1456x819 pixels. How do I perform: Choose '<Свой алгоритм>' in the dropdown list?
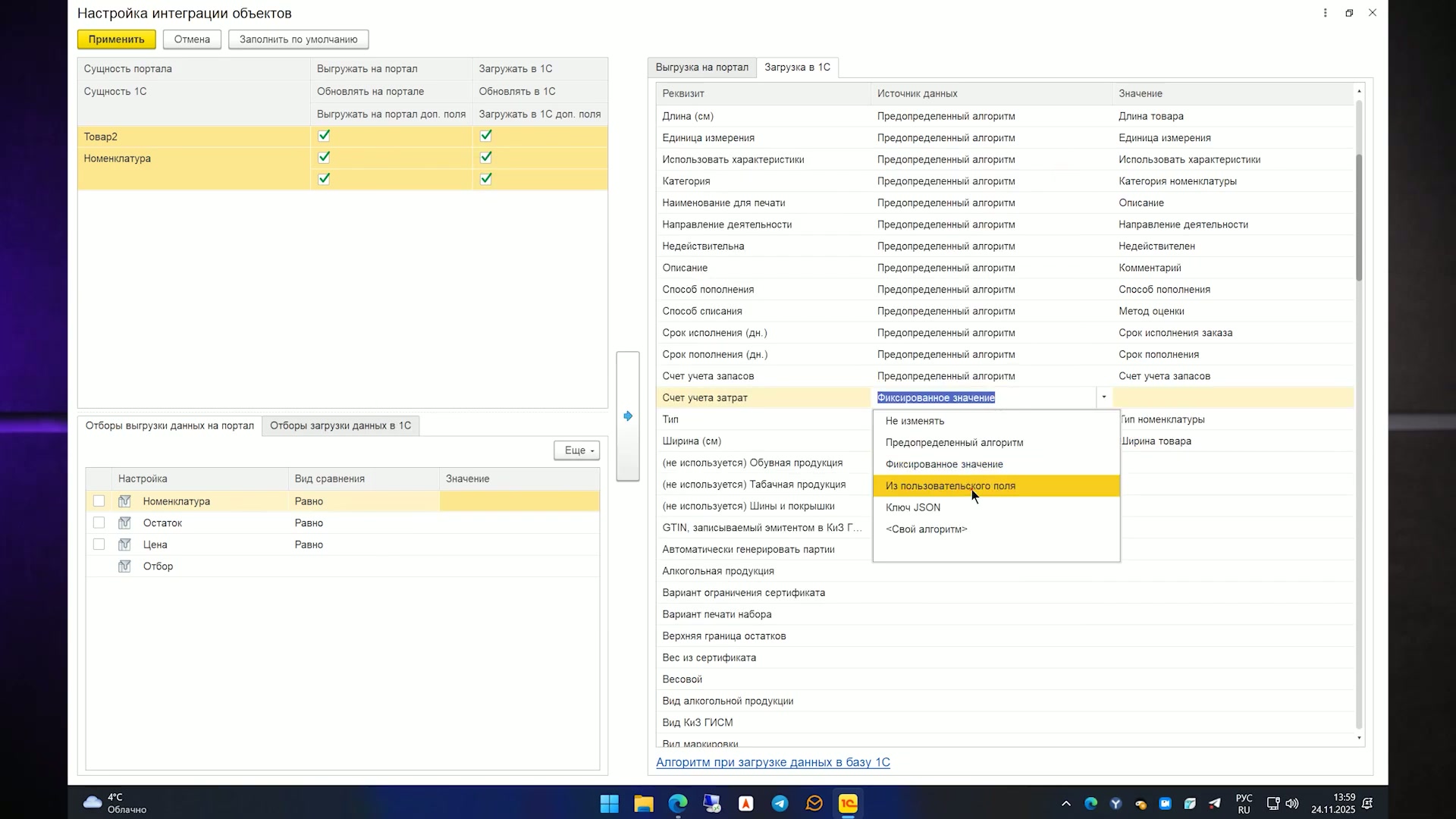[x=996, y=529]
